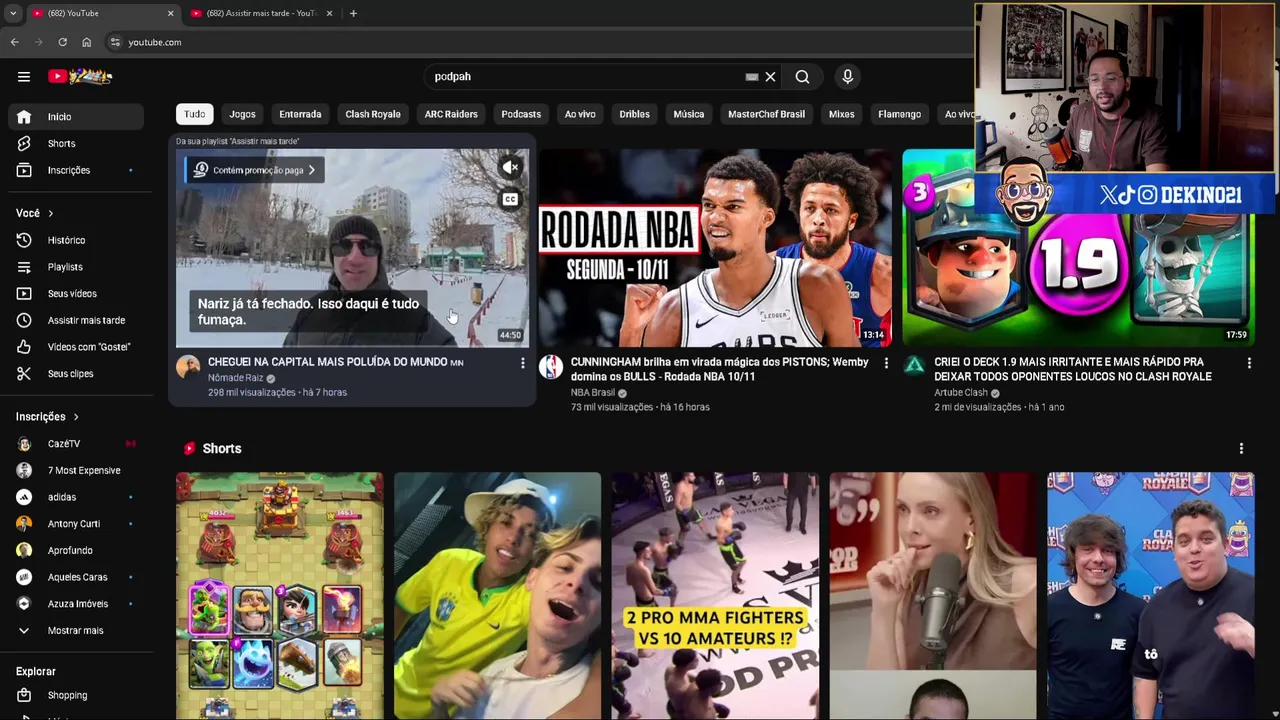Screen dimensions: 1280x720
Task: Open NBA Brasil channel link
Action: 593,393
